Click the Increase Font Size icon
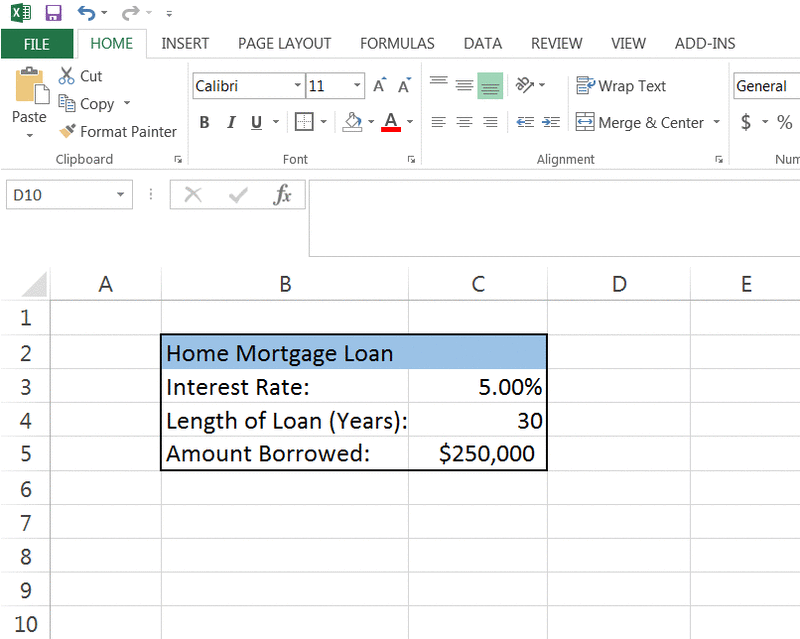The width and height of the screenshot is (800, 639). coord(378,86)
